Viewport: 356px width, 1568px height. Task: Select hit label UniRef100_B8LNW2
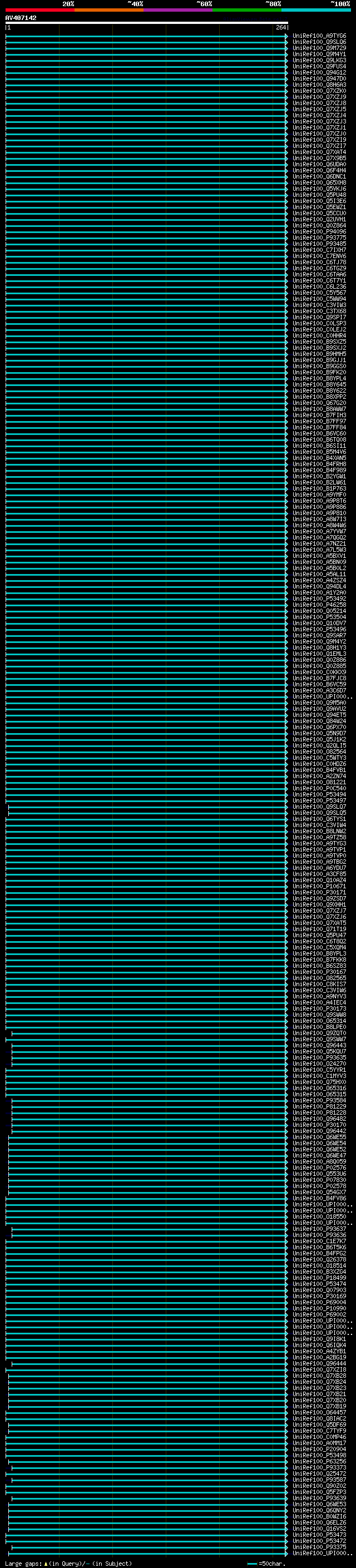coord(319,831)
